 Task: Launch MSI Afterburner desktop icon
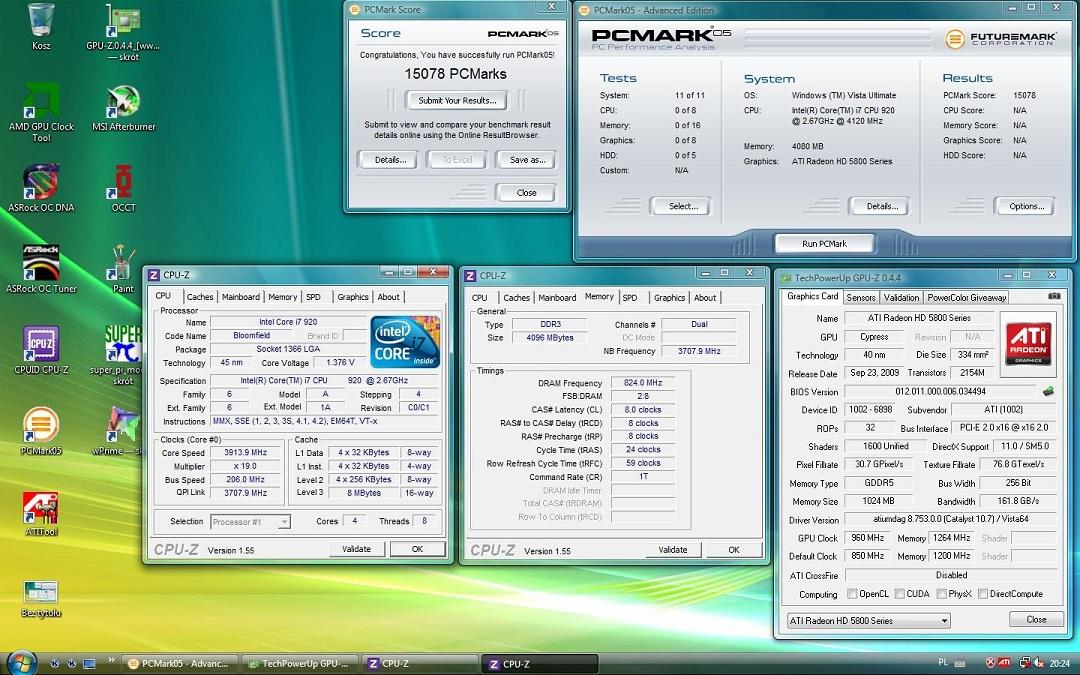point(123,108)
